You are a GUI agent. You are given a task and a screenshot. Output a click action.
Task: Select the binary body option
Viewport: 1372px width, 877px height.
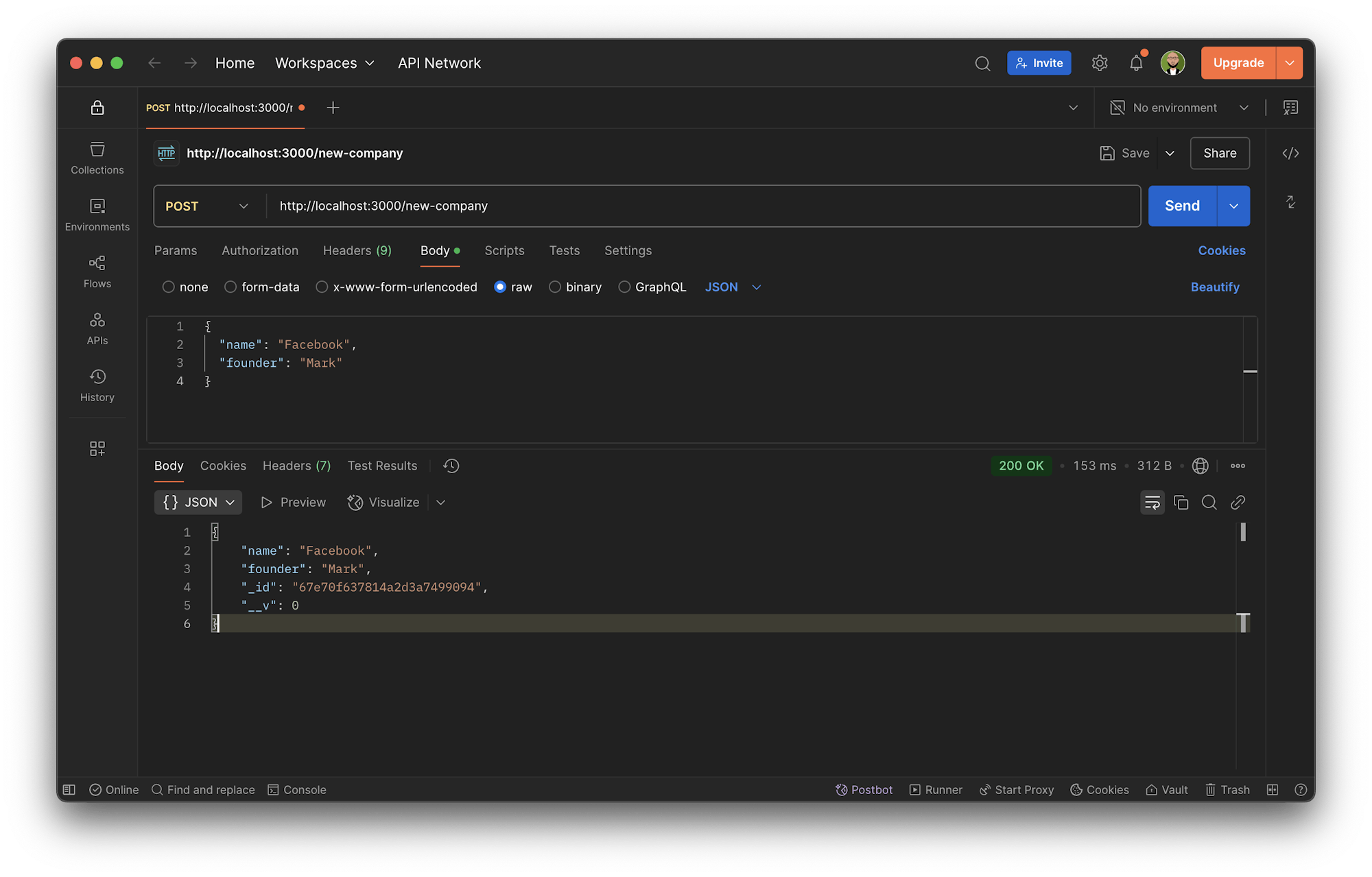[x=555, y=287]
